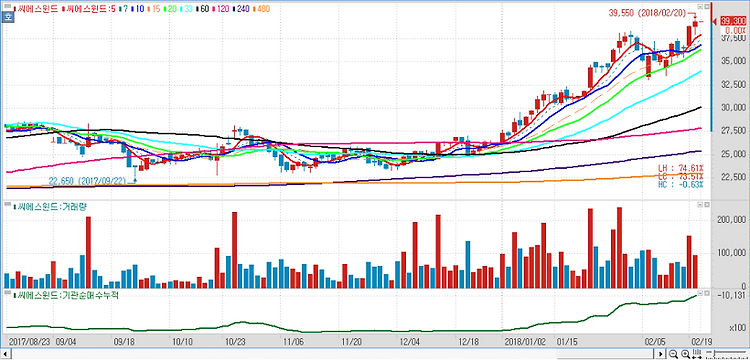The height and width of the screenshot is (360, 750).
Task: Click the low annotation 22,650 (2017/09/22)
Action: 87,181
